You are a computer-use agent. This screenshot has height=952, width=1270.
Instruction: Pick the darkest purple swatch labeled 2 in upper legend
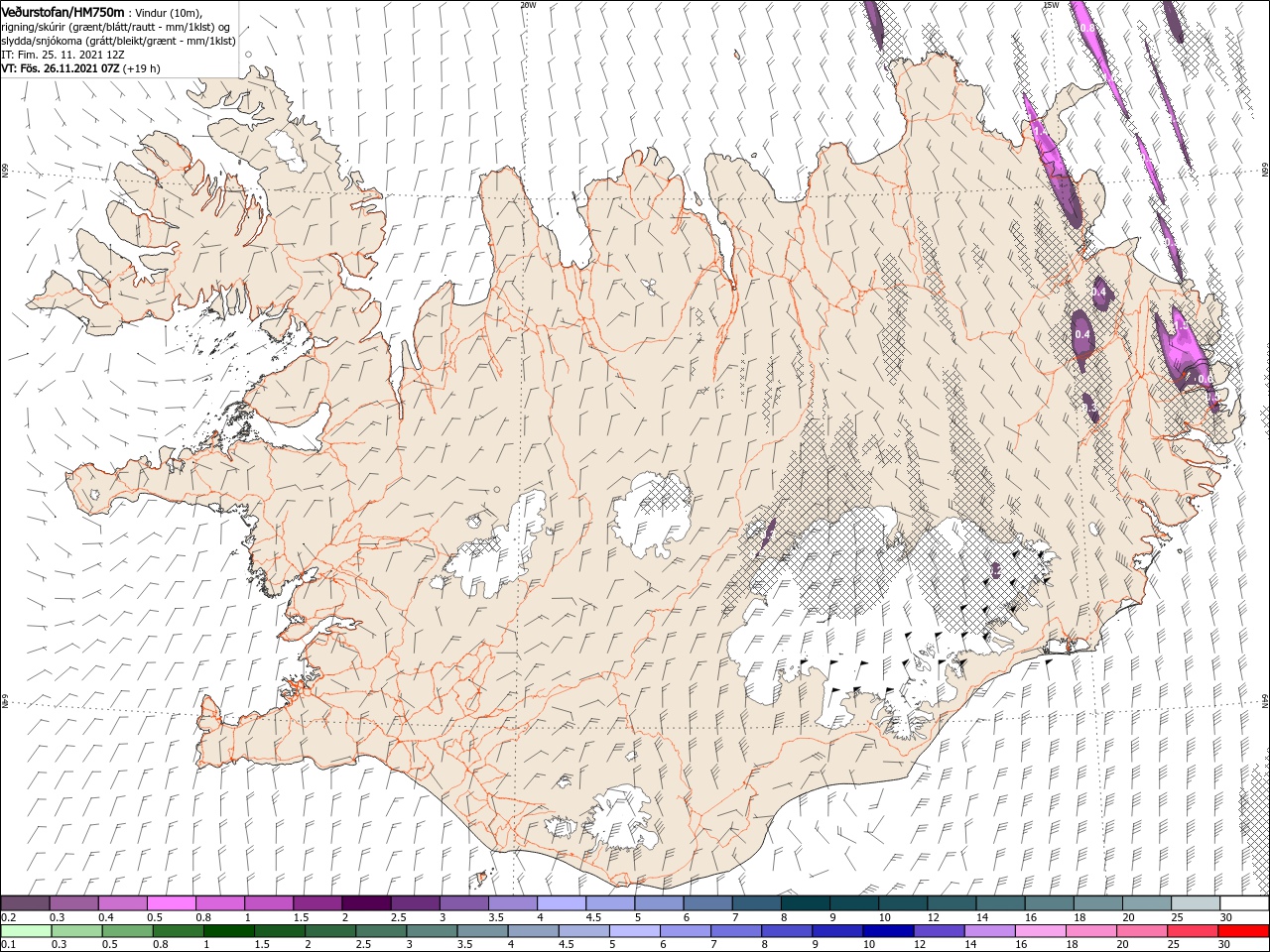coord(365,902)
